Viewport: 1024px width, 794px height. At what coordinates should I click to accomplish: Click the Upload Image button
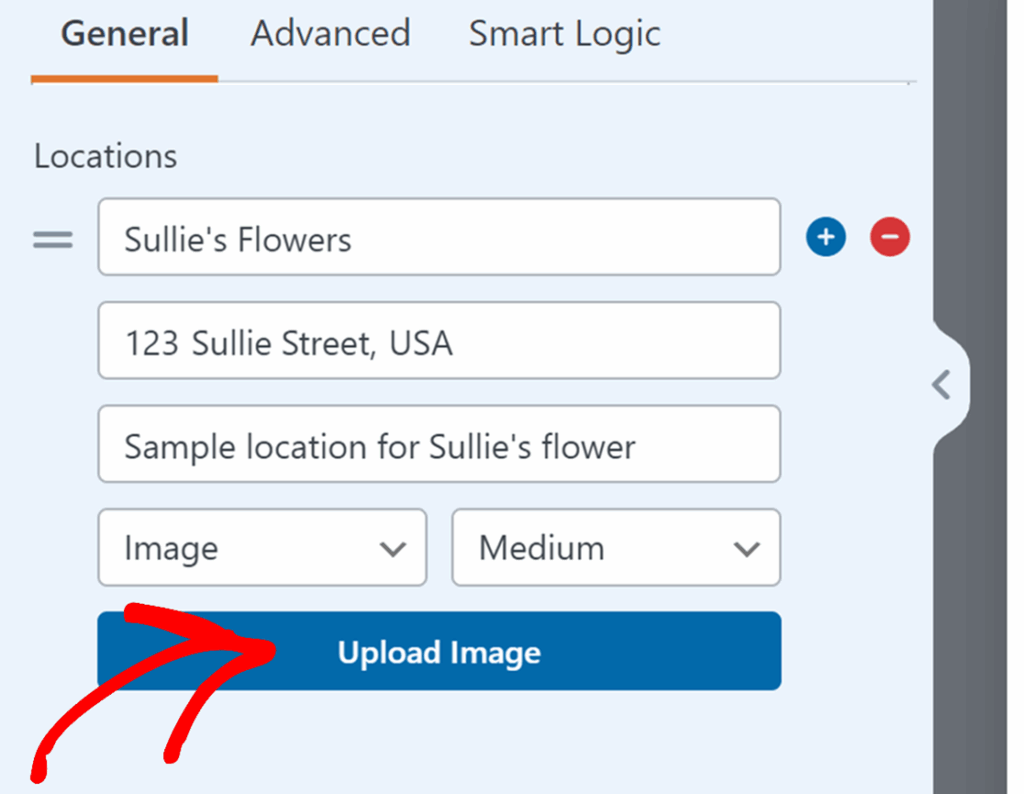click(x=438, y=651)
